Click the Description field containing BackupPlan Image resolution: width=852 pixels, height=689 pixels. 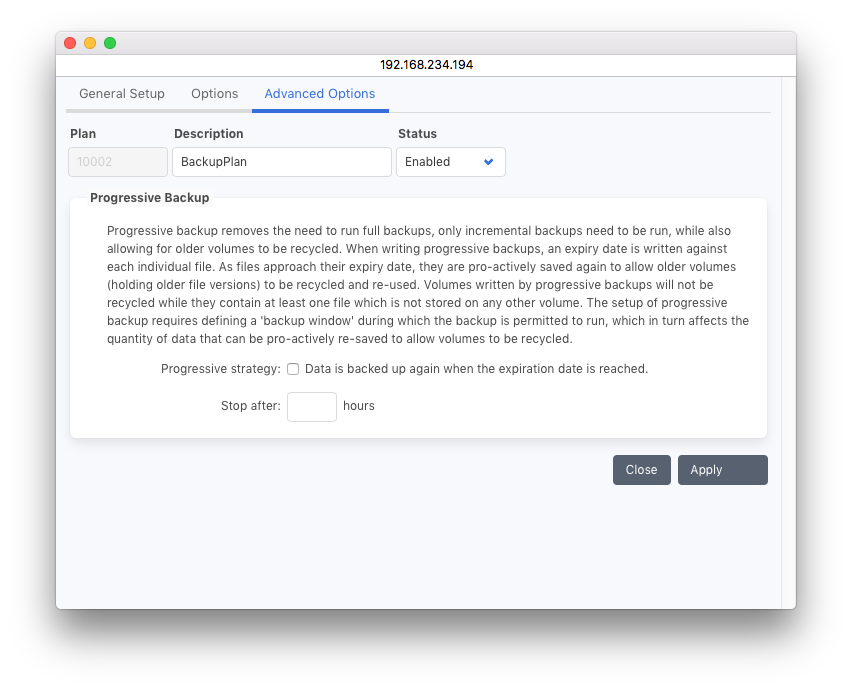[281, 162]
